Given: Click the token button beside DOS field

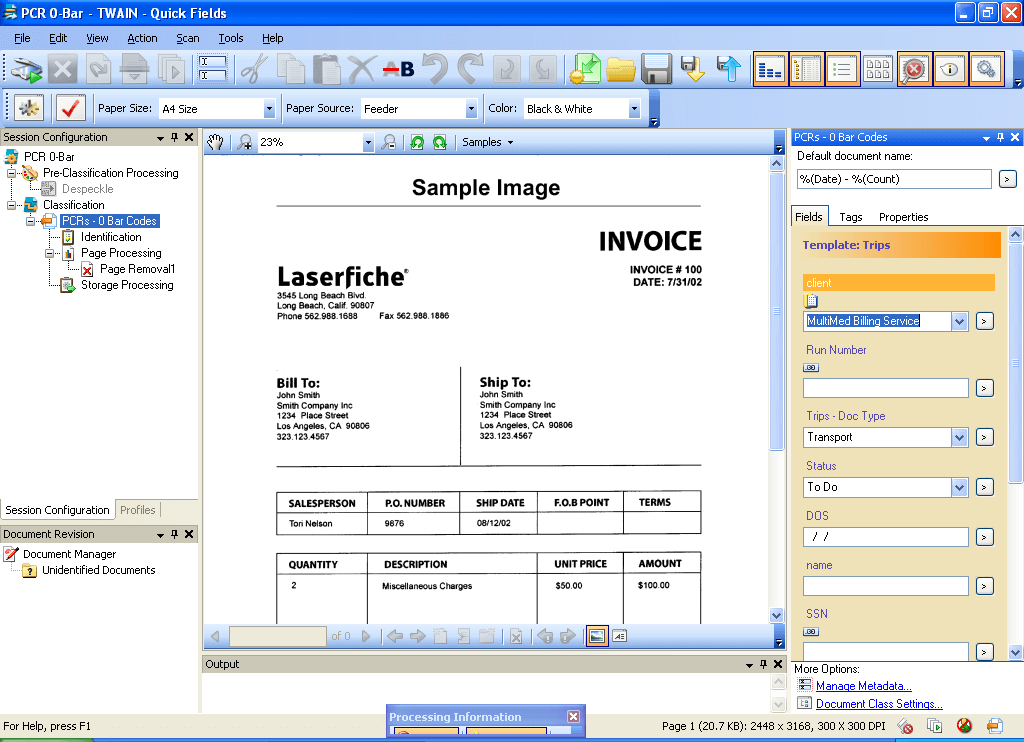Looking at the screenshot, I should (x=985, y=537).
